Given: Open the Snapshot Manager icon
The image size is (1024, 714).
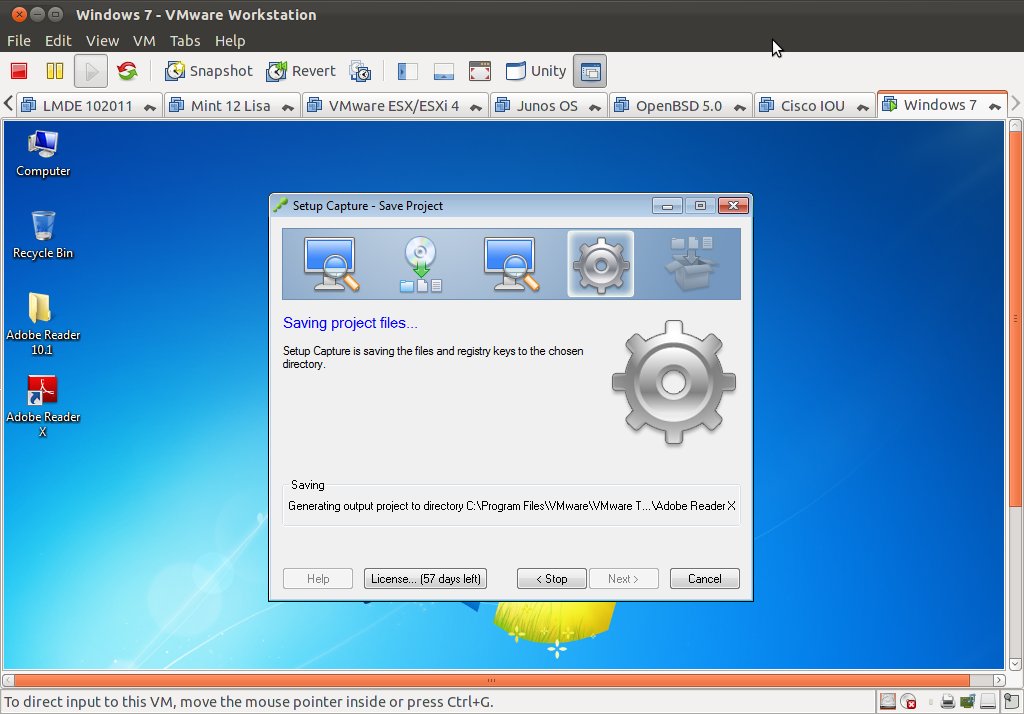Looking at the screenshot, I should coord(360,71).
